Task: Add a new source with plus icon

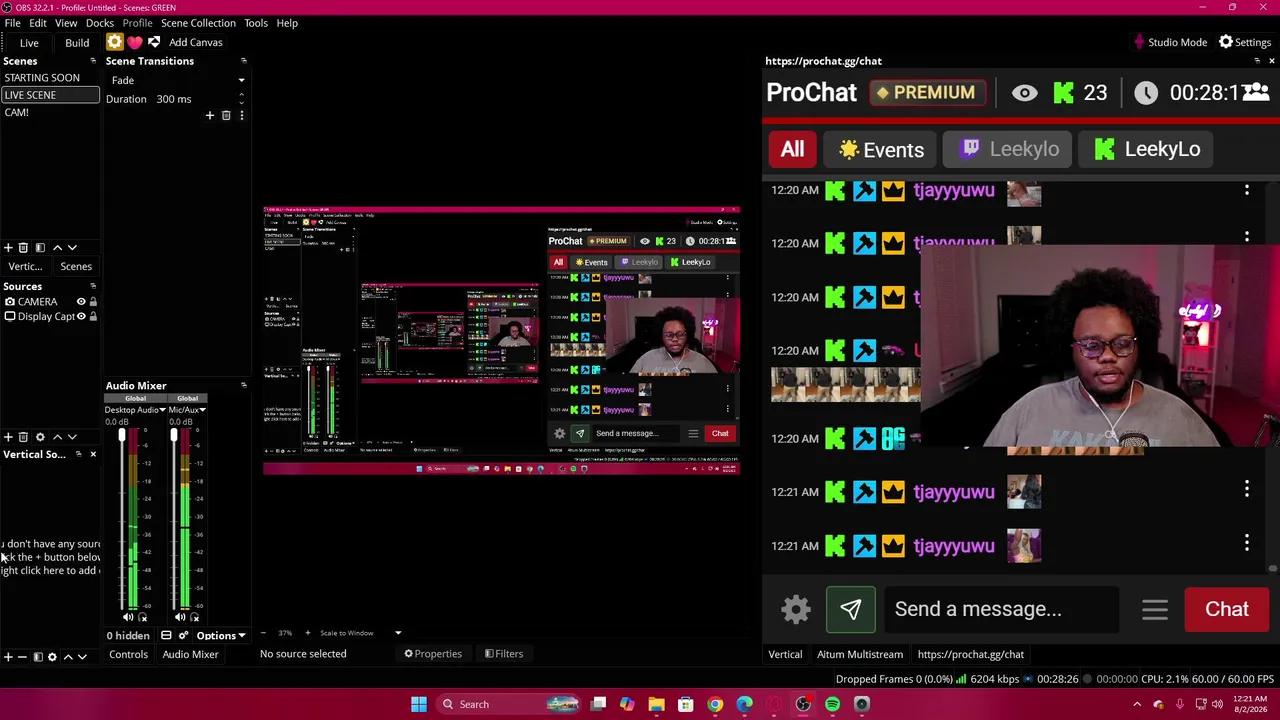Action: pos(8,437)
